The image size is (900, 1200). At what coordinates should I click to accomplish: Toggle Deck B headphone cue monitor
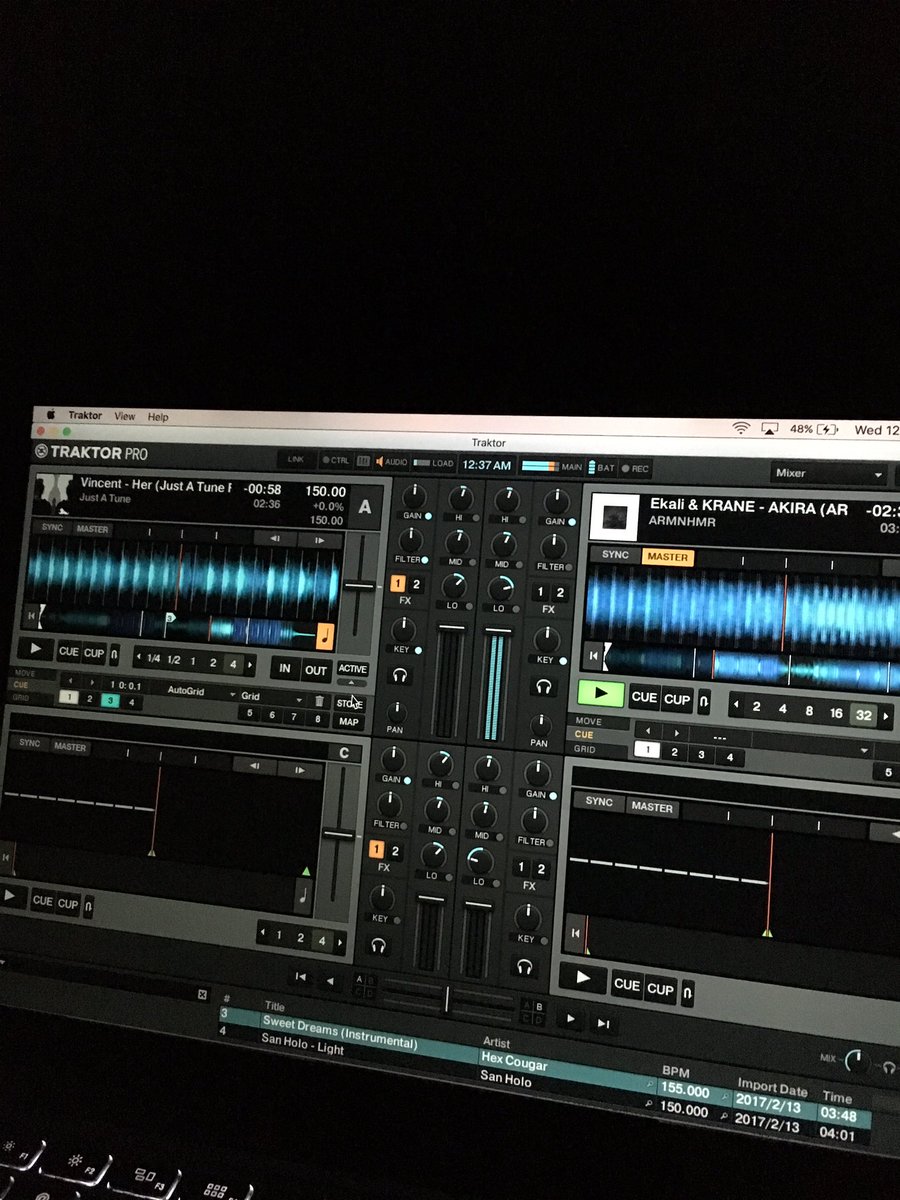pyautogui.click(x=543, y=687)
